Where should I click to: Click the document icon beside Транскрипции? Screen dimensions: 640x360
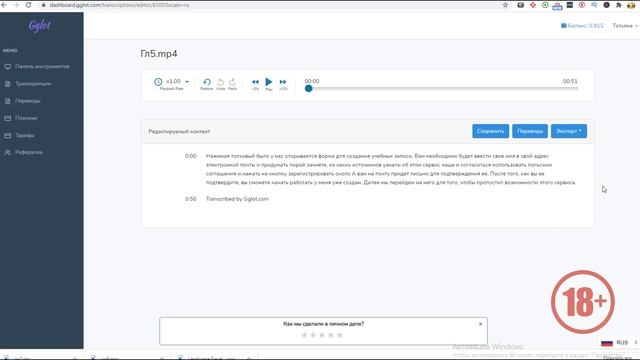[x=8, y=84]
